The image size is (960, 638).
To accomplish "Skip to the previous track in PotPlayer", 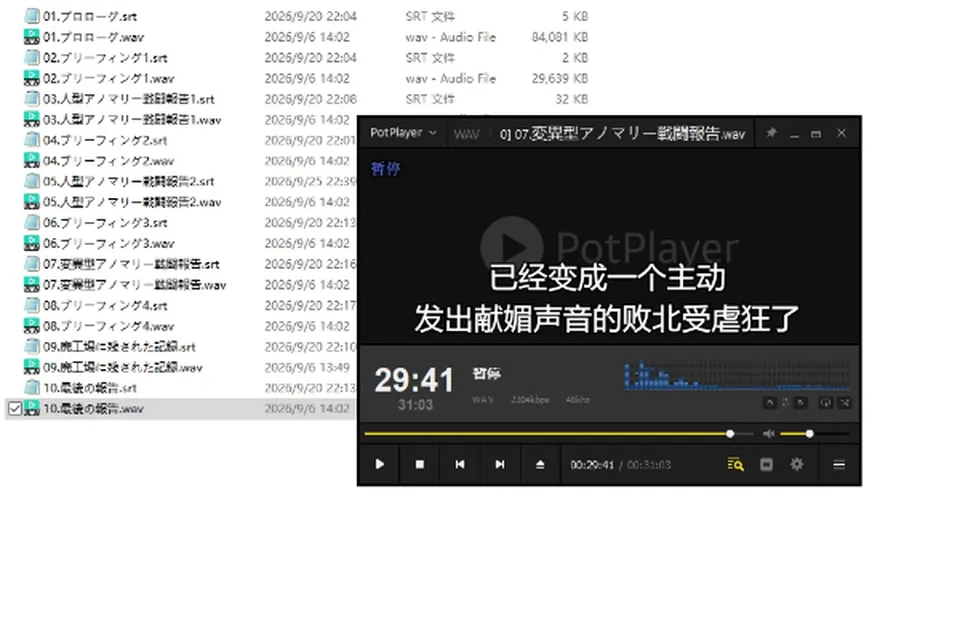I will (x=460, y=464).
